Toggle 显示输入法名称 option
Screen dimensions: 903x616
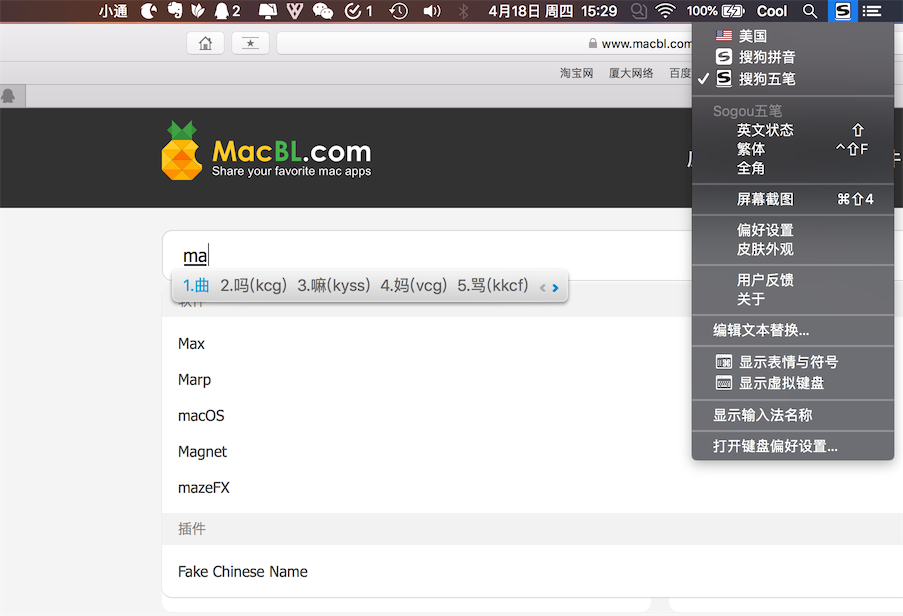pyautogui.click(x=793, y=415)
